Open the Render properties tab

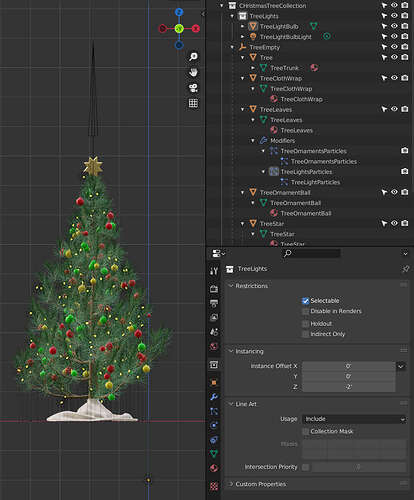tap(214, 289)
